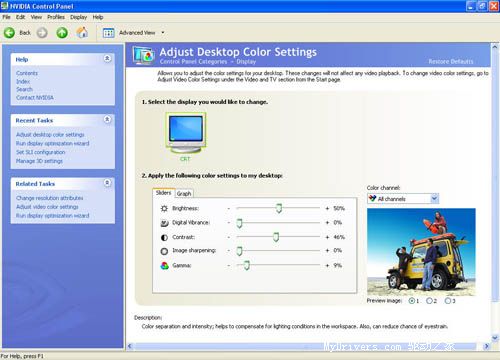
Task: Open the Search help link
Action: pos(24,89)
